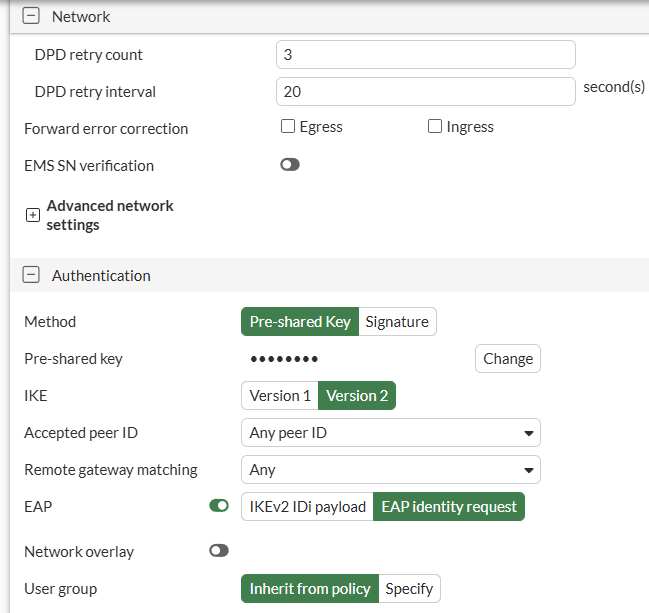
Task: Enable Ingress forward error correction
Action: click(x=435, y=126)
